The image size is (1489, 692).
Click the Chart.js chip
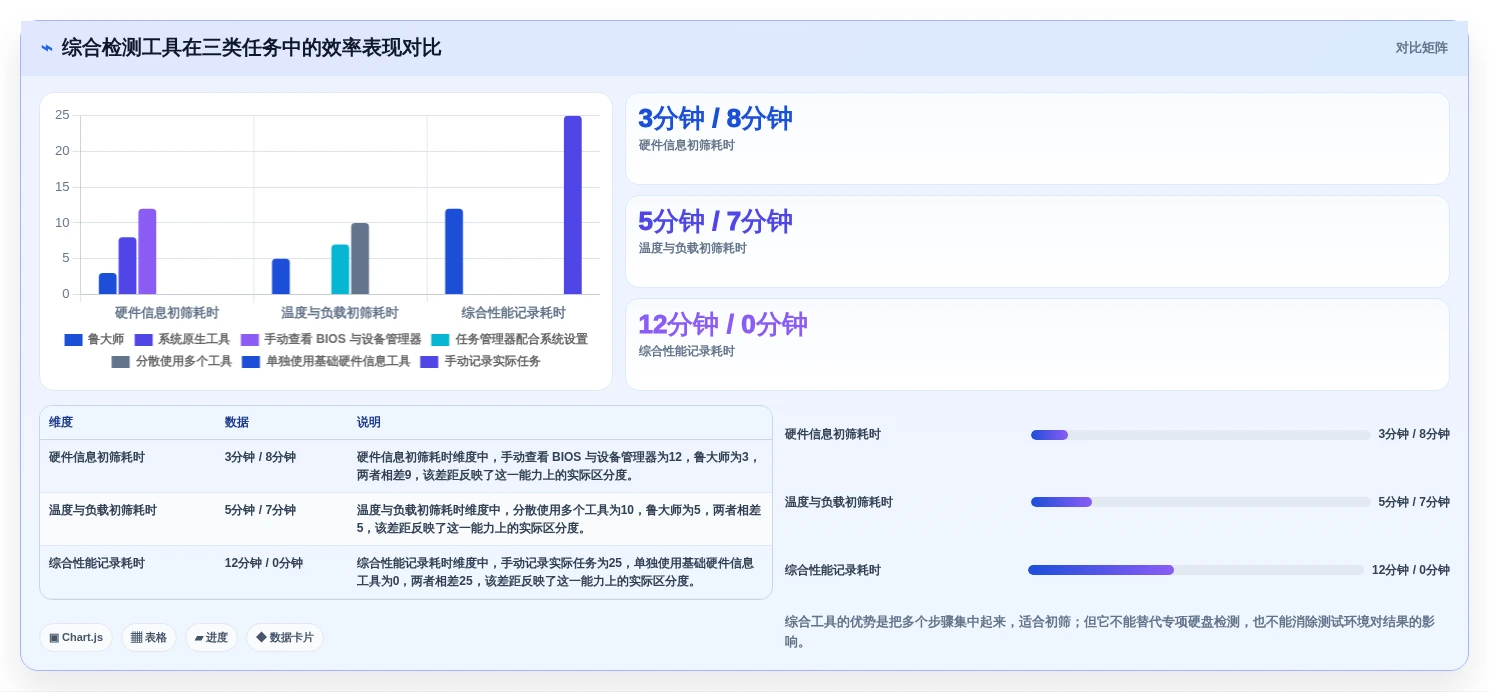76,638
